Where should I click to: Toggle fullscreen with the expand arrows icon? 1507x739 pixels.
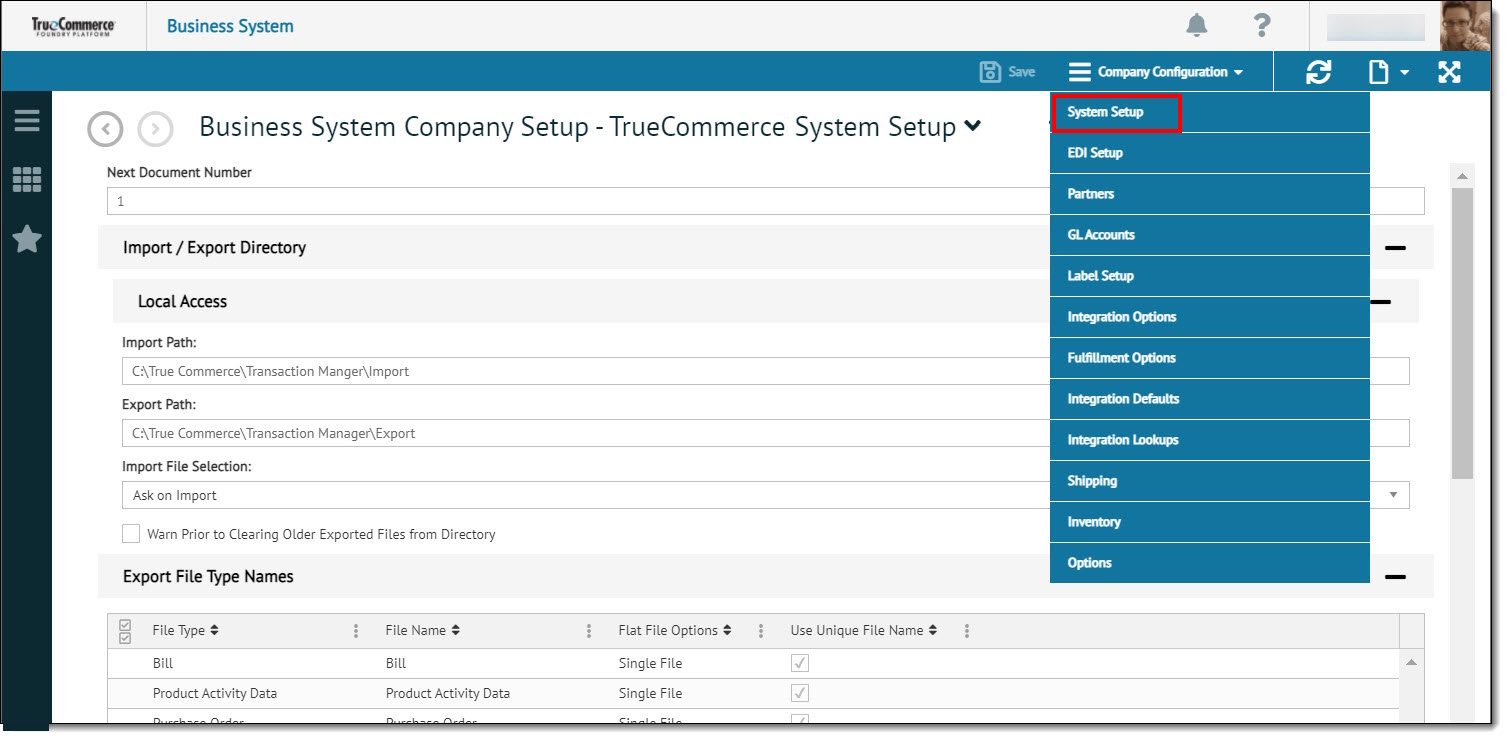(1449, 72)
